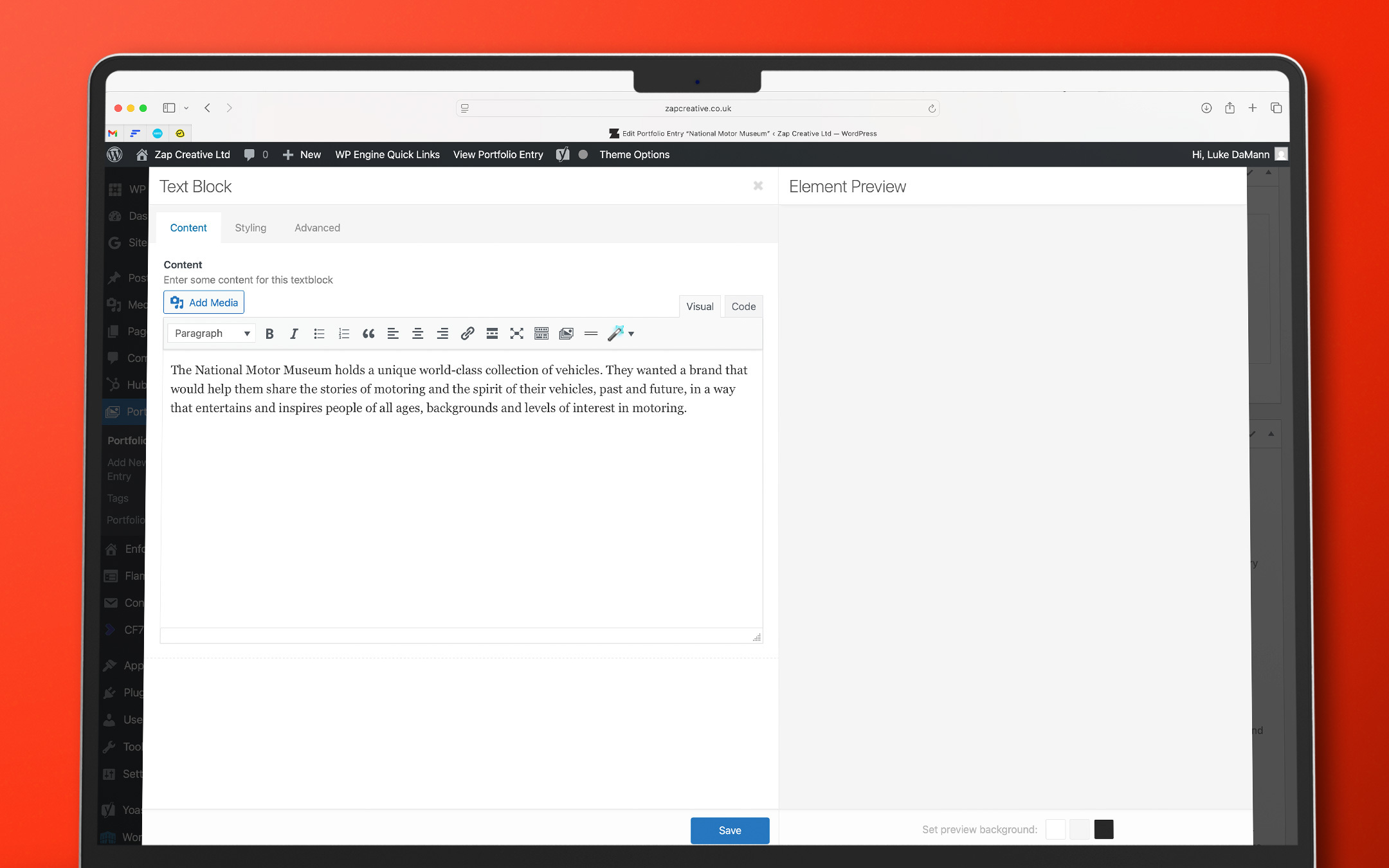Viewport: 1389px width, 868px height.
Task: Click the Add Media button
Action: 204,302
